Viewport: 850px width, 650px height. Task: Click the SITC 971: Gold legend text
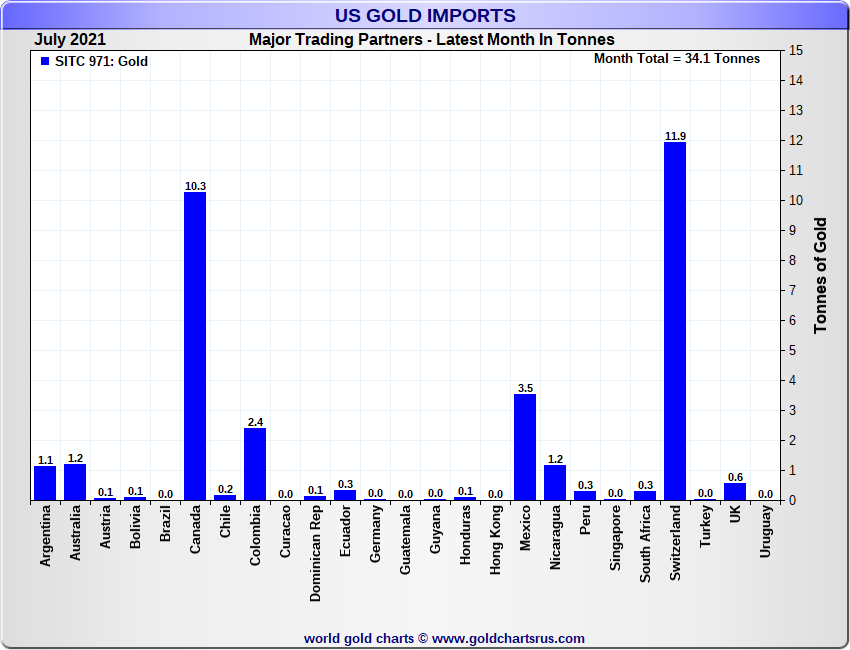(101, 62)
